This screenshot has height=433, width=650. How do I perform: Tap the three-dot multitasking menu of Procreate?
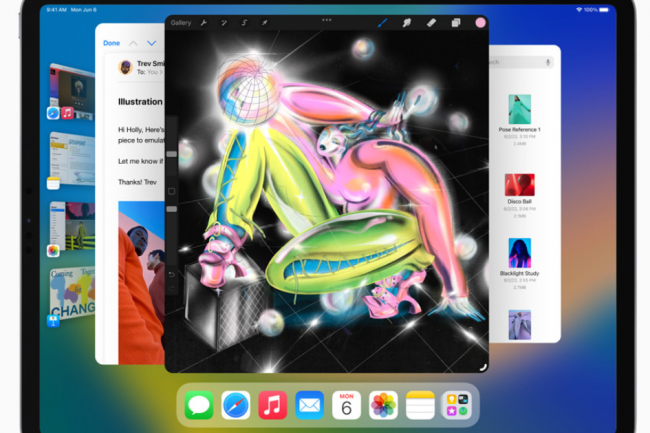pyautogui.click(x=327, y=20)
